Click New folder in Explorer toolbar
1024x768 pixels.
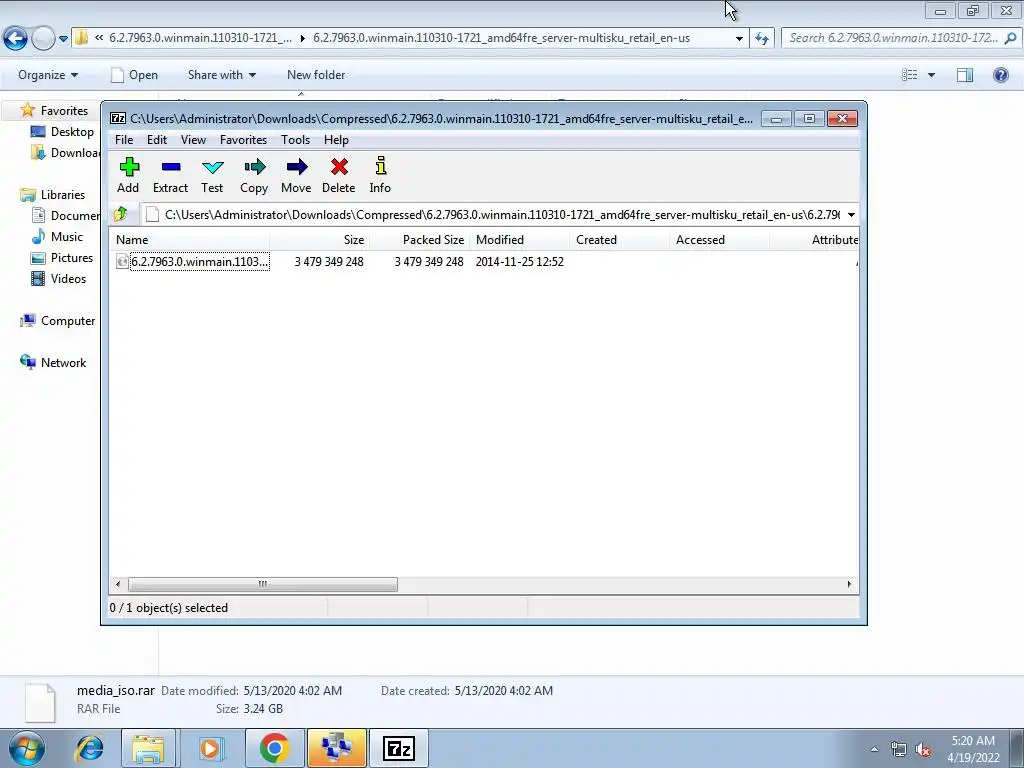pyautogui.click(x=316, y=75)
